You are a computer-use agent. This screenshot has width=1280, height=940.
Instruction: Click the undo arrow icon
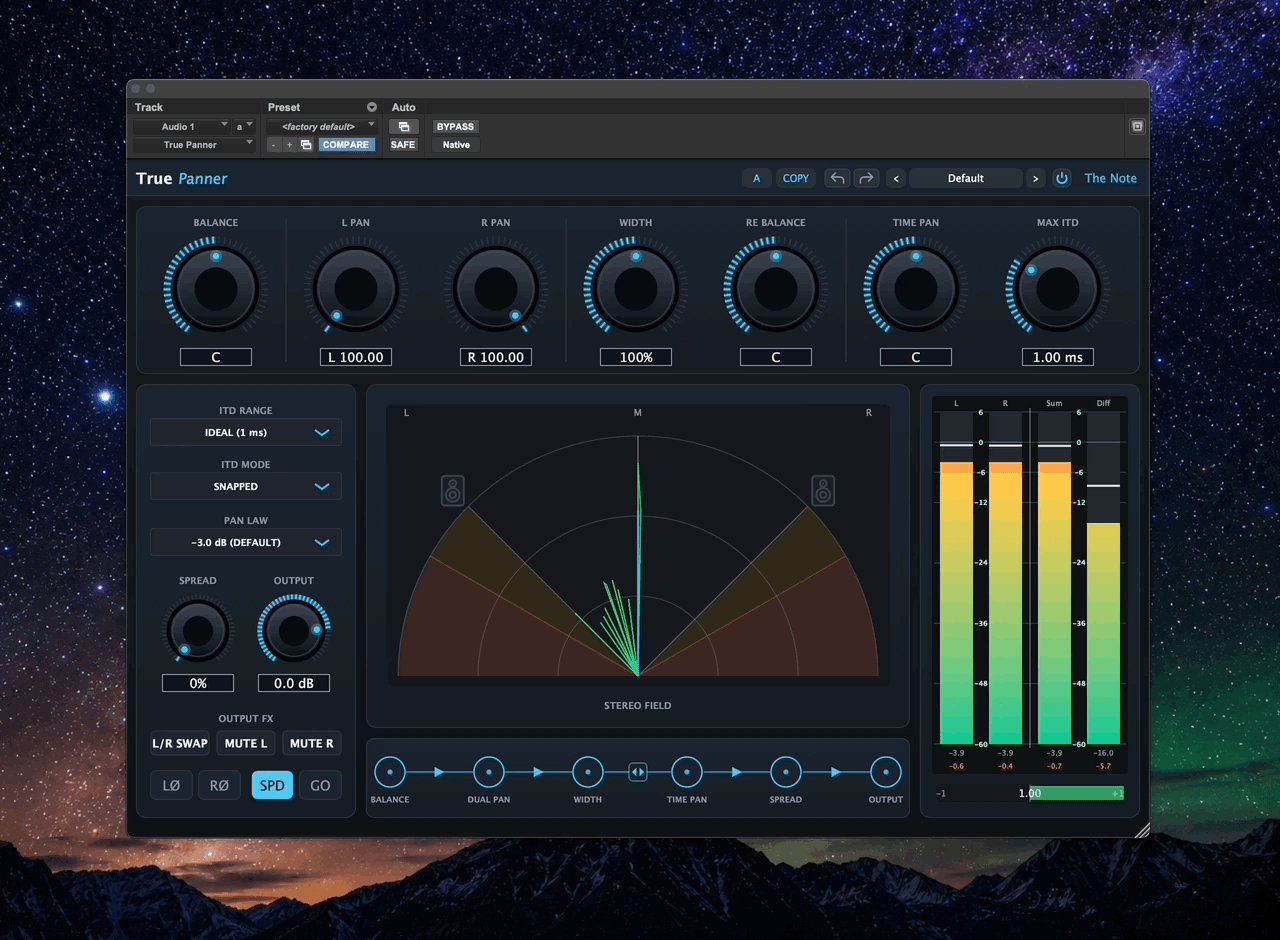pos(838,178)
